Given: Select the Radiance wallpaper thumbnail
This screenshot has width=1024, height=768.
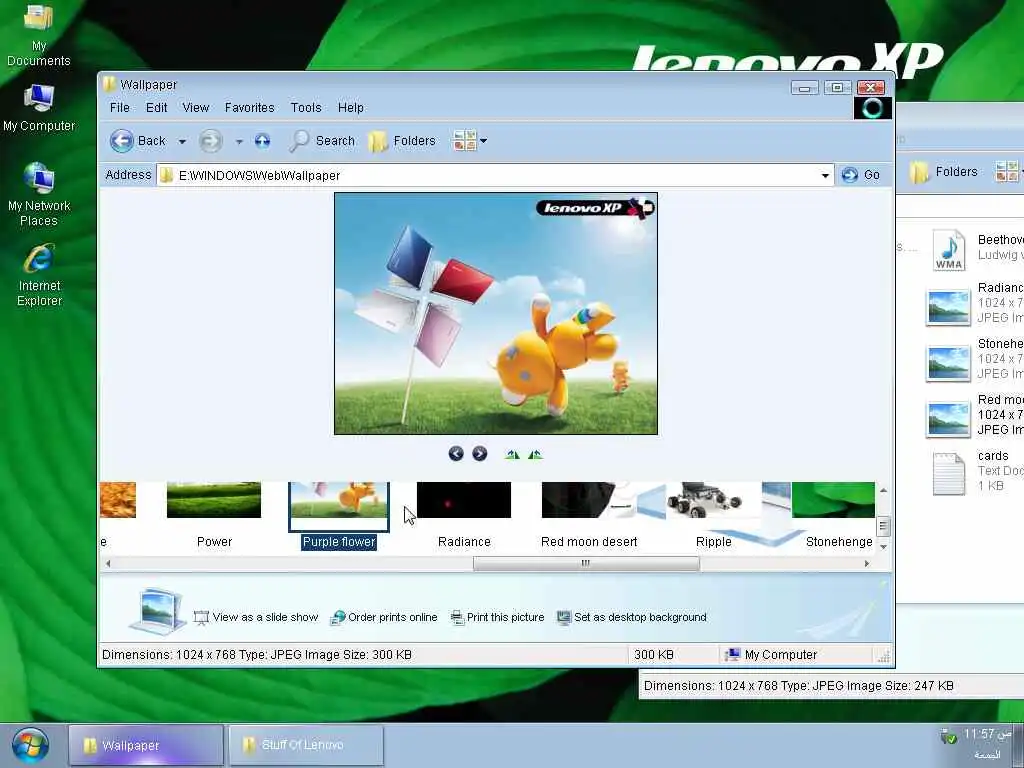Looking at the screenshot, I should (x=464, y=500).
